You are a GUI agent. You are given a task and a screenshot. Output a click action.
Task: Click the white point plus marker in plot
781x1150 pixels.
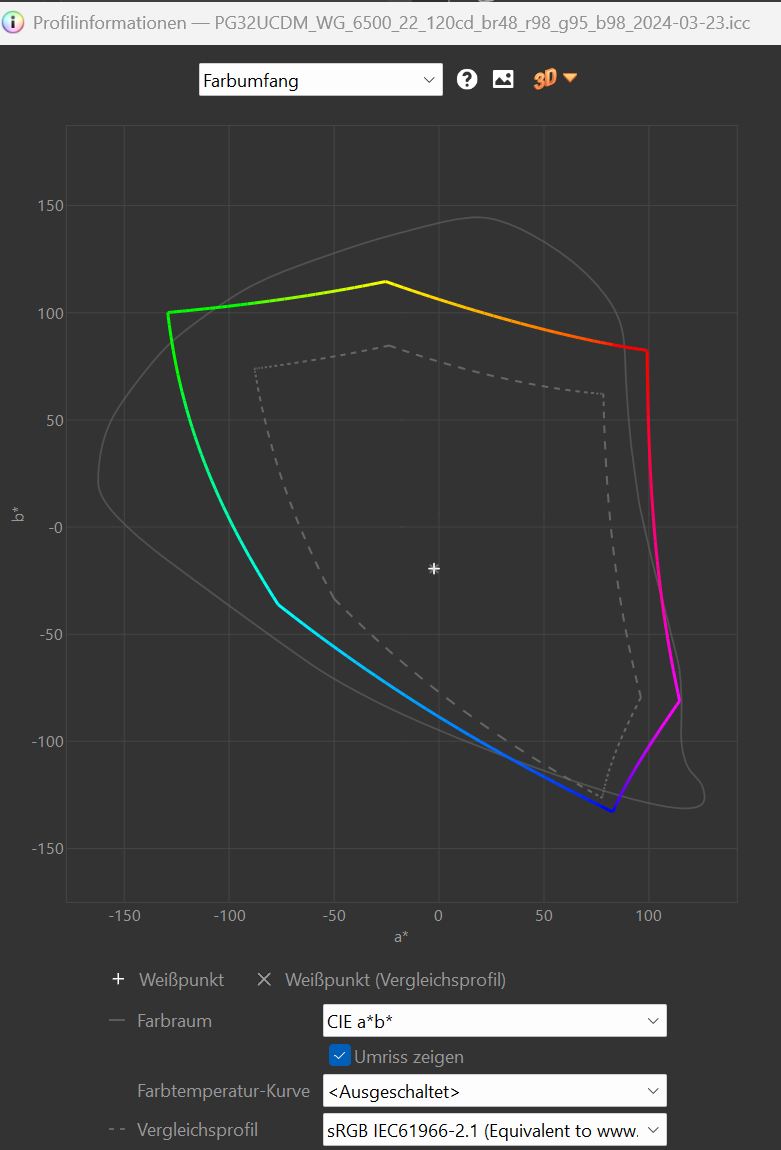434,568
